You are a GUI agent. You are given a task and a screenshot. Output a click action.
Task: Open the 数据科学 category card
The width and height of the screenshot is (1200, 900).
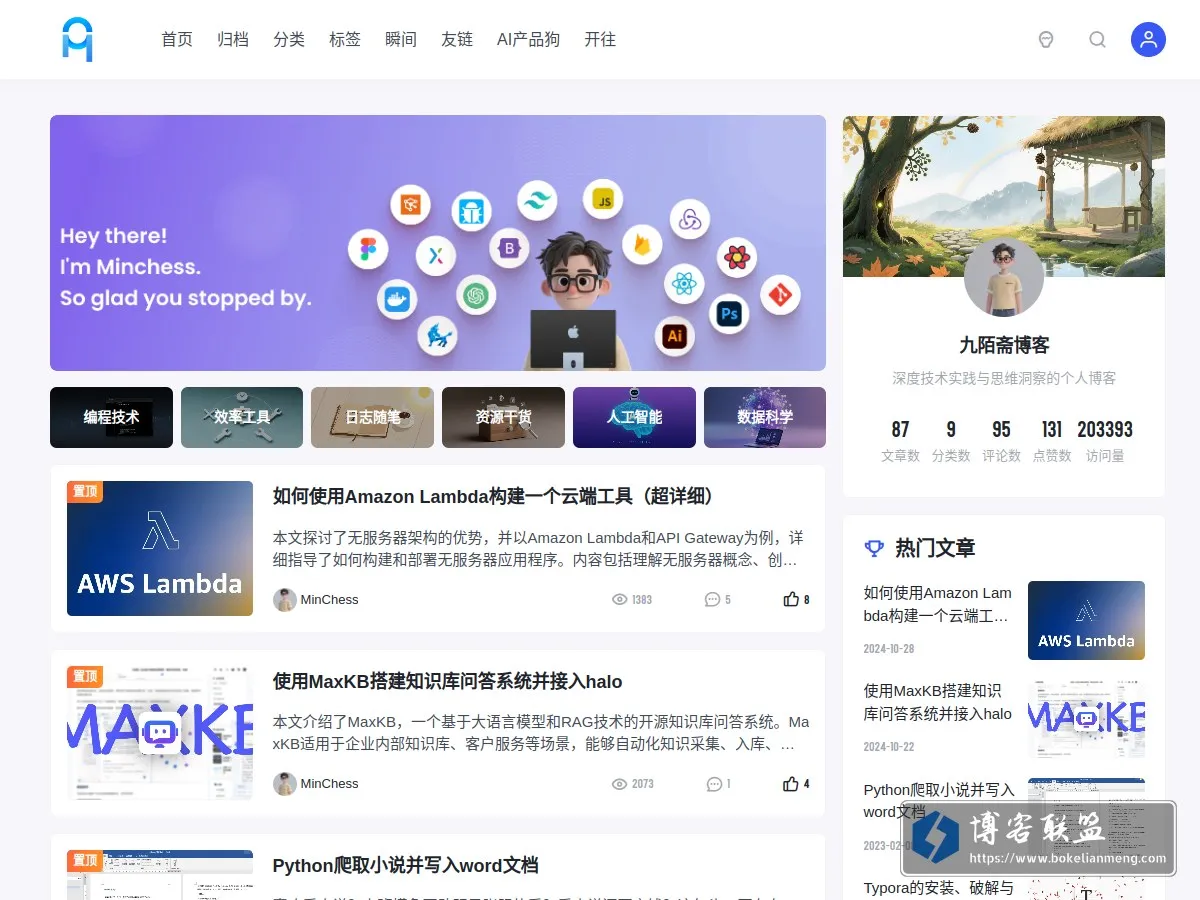point(765,417)
